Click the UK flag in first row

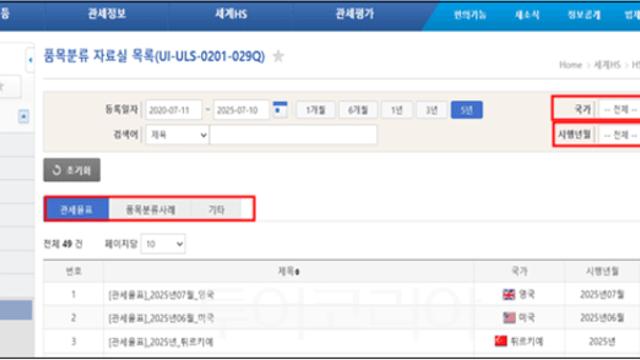pyautogui.click(x=509, y=294)
